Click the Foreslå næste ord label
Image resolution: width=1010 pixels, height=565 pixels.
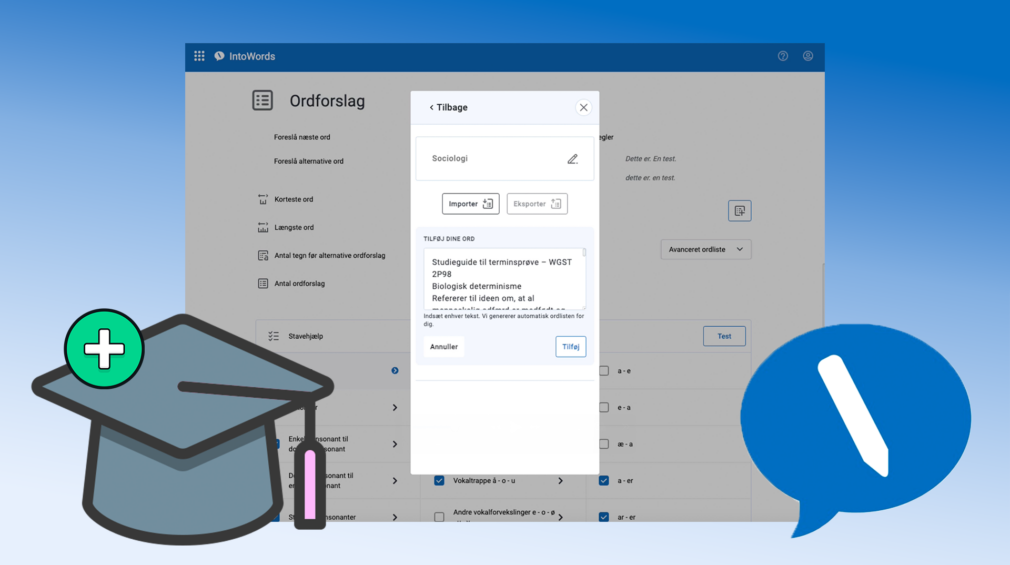301,137
